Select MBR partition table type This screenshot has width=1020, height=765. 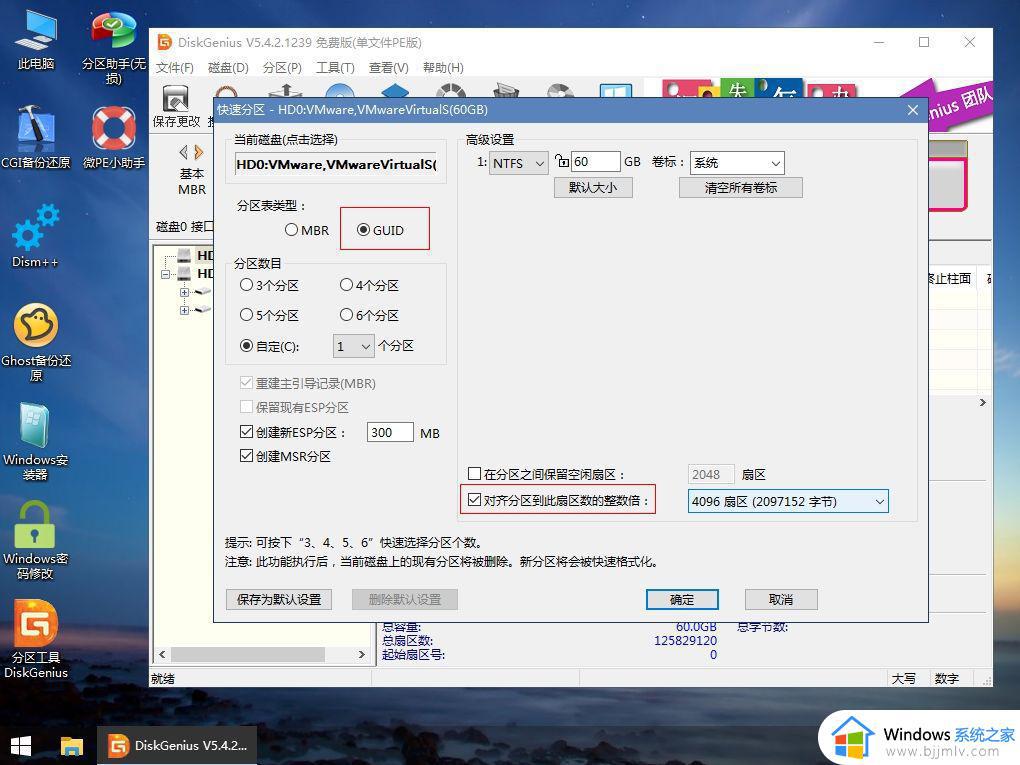pos(307,230)
